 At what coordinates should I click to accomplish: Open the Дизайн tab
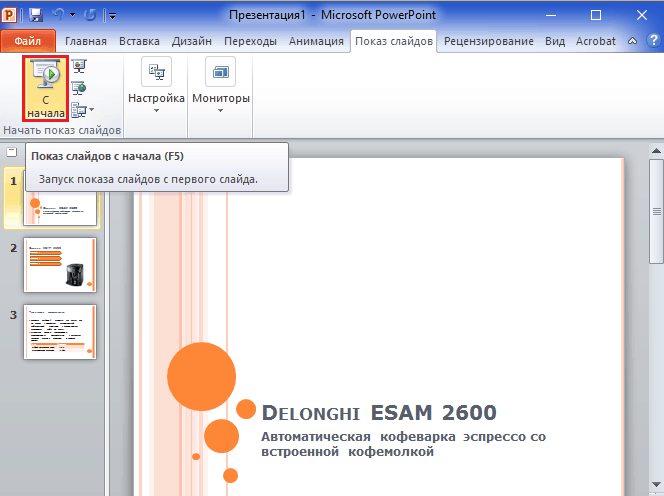(192, 41)
